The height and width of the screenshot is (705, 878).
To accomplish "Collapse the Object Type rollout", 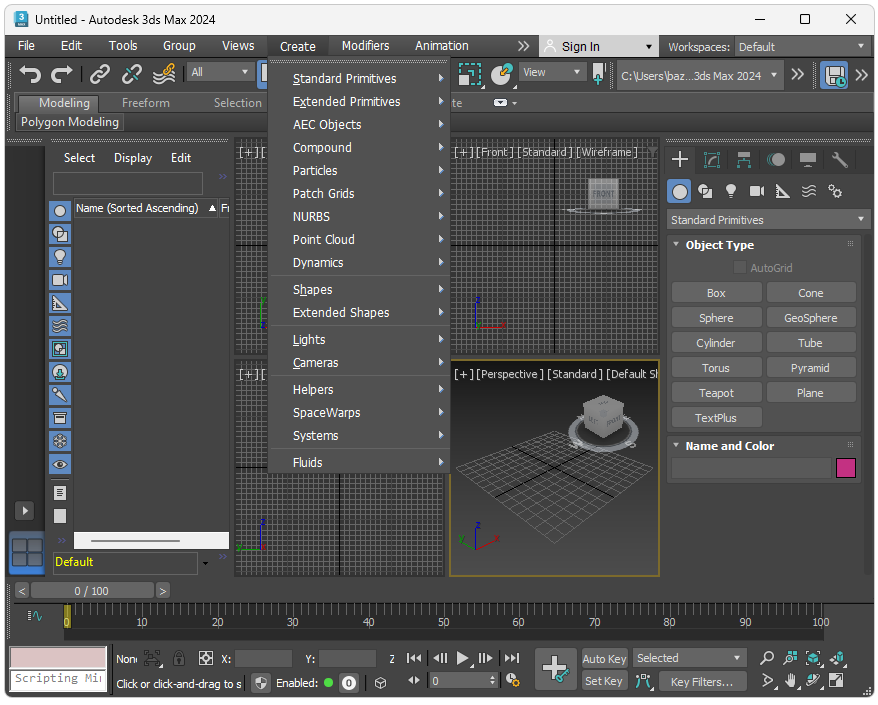I will 676,245.
